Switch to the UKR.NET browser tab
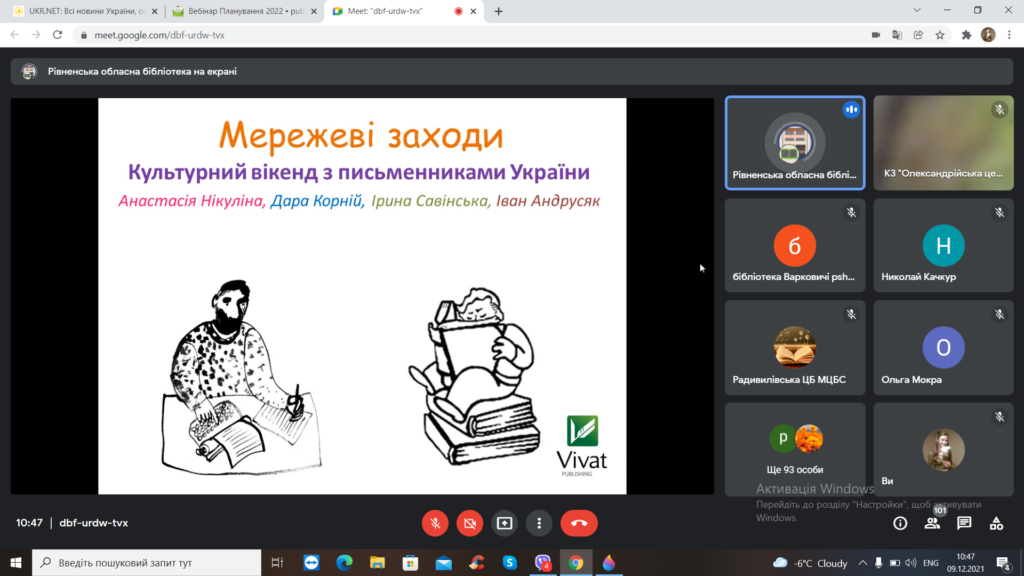The height and width of the screenshot is (576, 1024). click(x=80, y=11)
